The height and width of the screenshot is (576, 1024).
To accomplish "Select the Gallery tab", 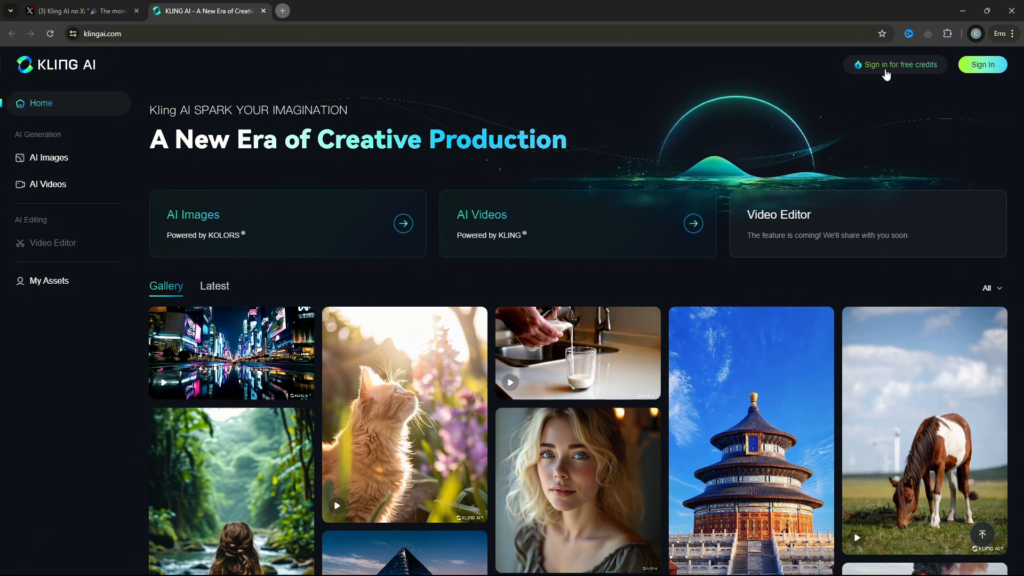I will pyautogui.click(x=166, y=286).
